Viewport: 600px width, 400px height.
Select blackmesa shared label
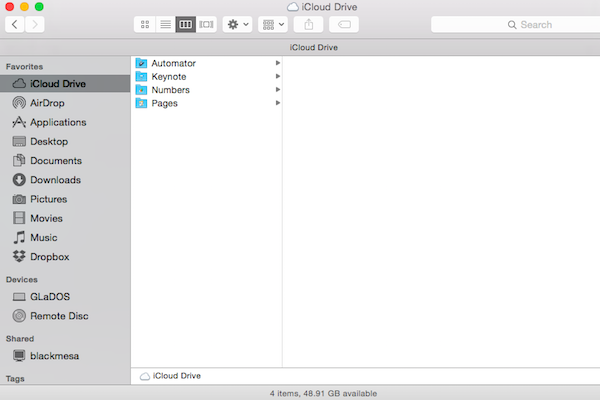tap(55, 356)
